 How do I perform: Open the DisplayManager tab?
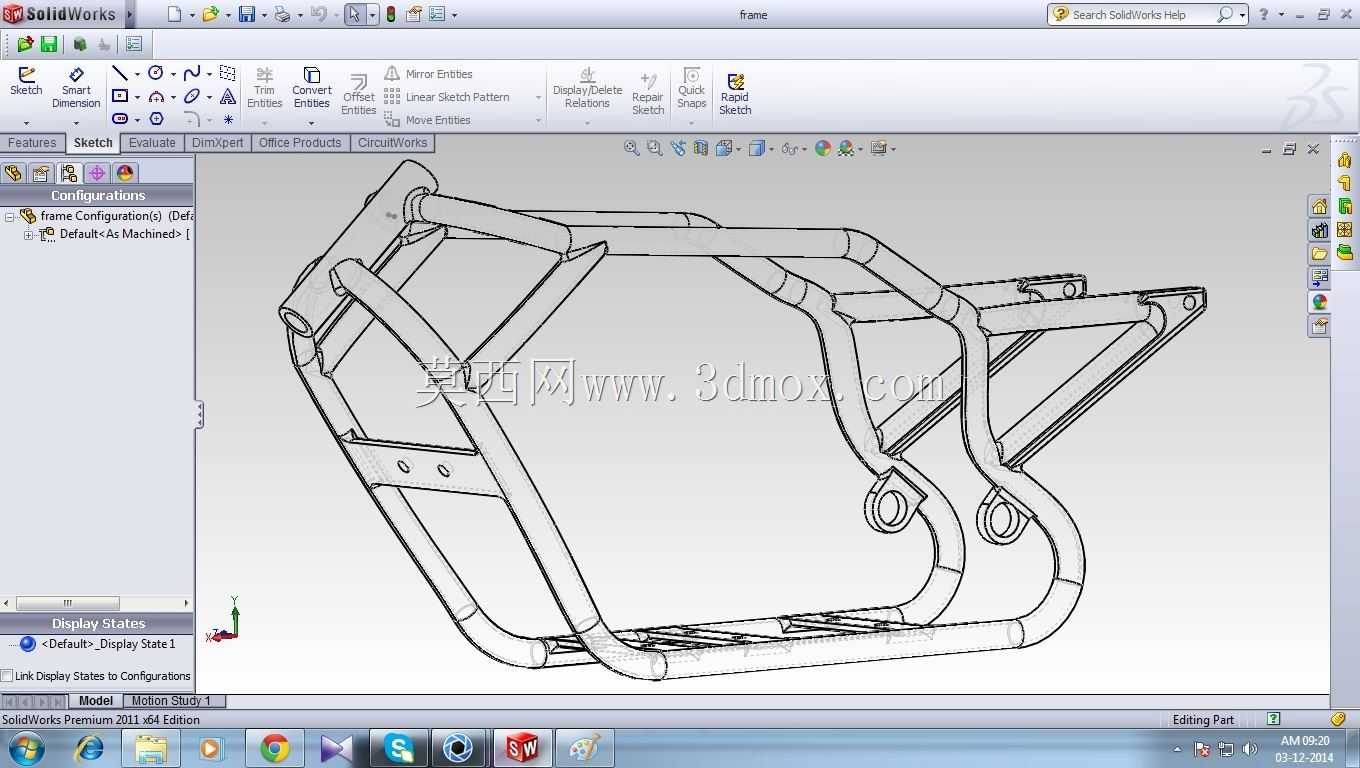(125, 173)
